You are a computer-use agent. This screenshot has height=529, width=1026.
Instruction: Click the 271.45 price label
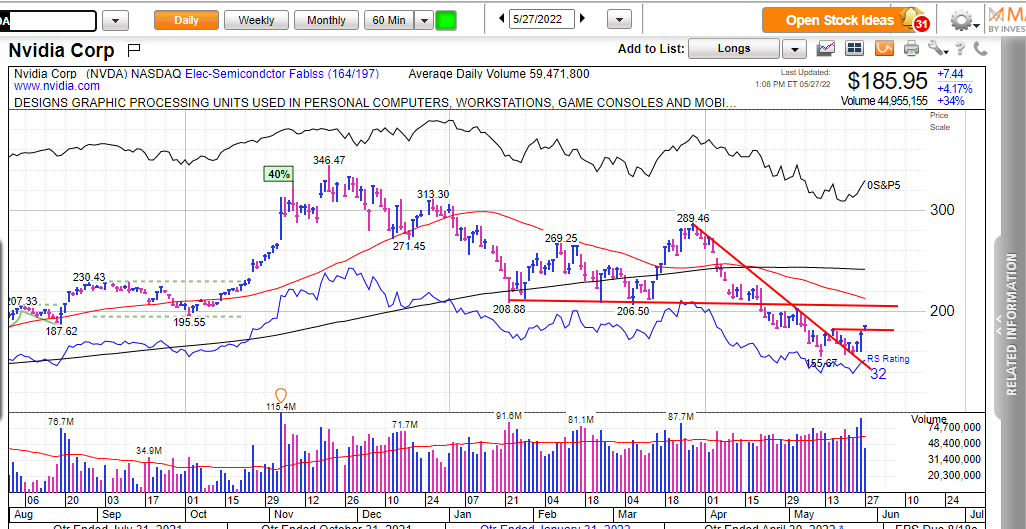click(x=409, y=246)
